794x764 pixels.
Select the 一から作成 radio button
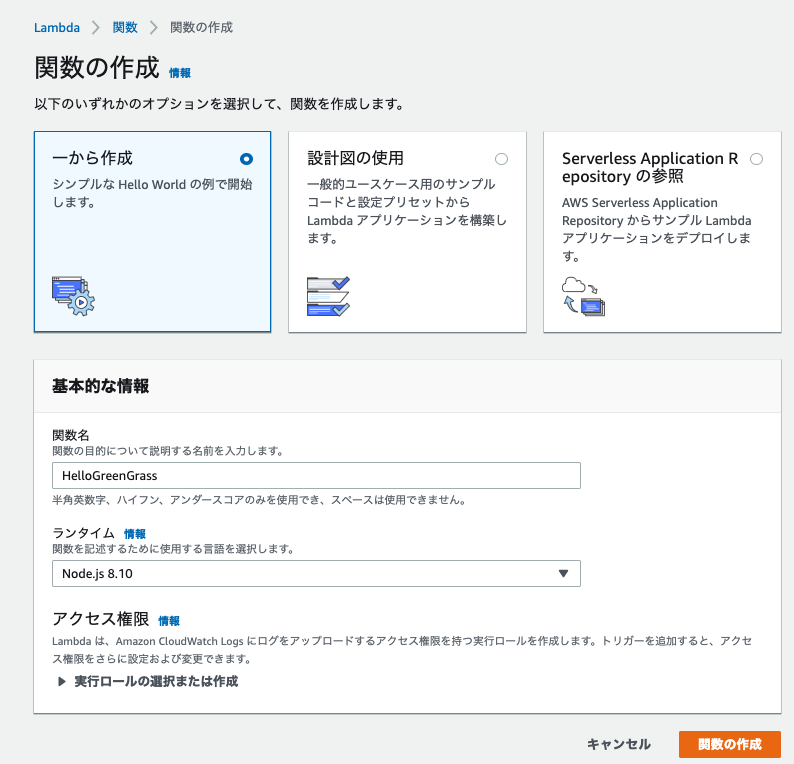click(x=246, y=159)
